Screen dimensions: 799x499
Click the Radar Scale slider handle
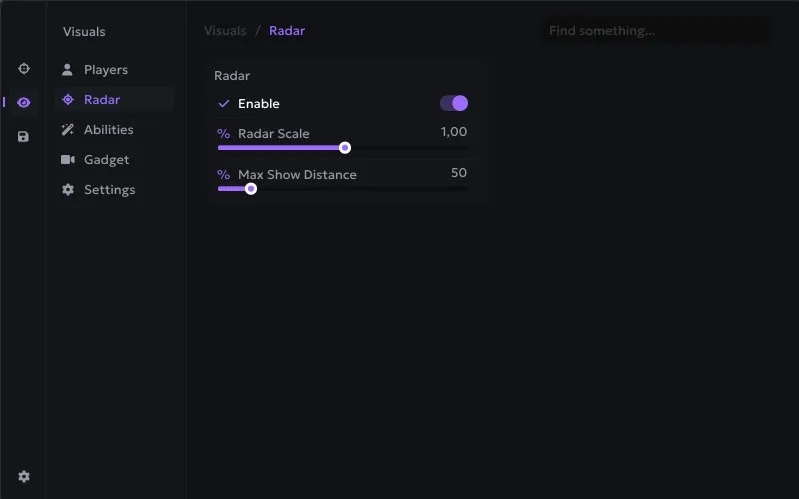pos(345,148)
